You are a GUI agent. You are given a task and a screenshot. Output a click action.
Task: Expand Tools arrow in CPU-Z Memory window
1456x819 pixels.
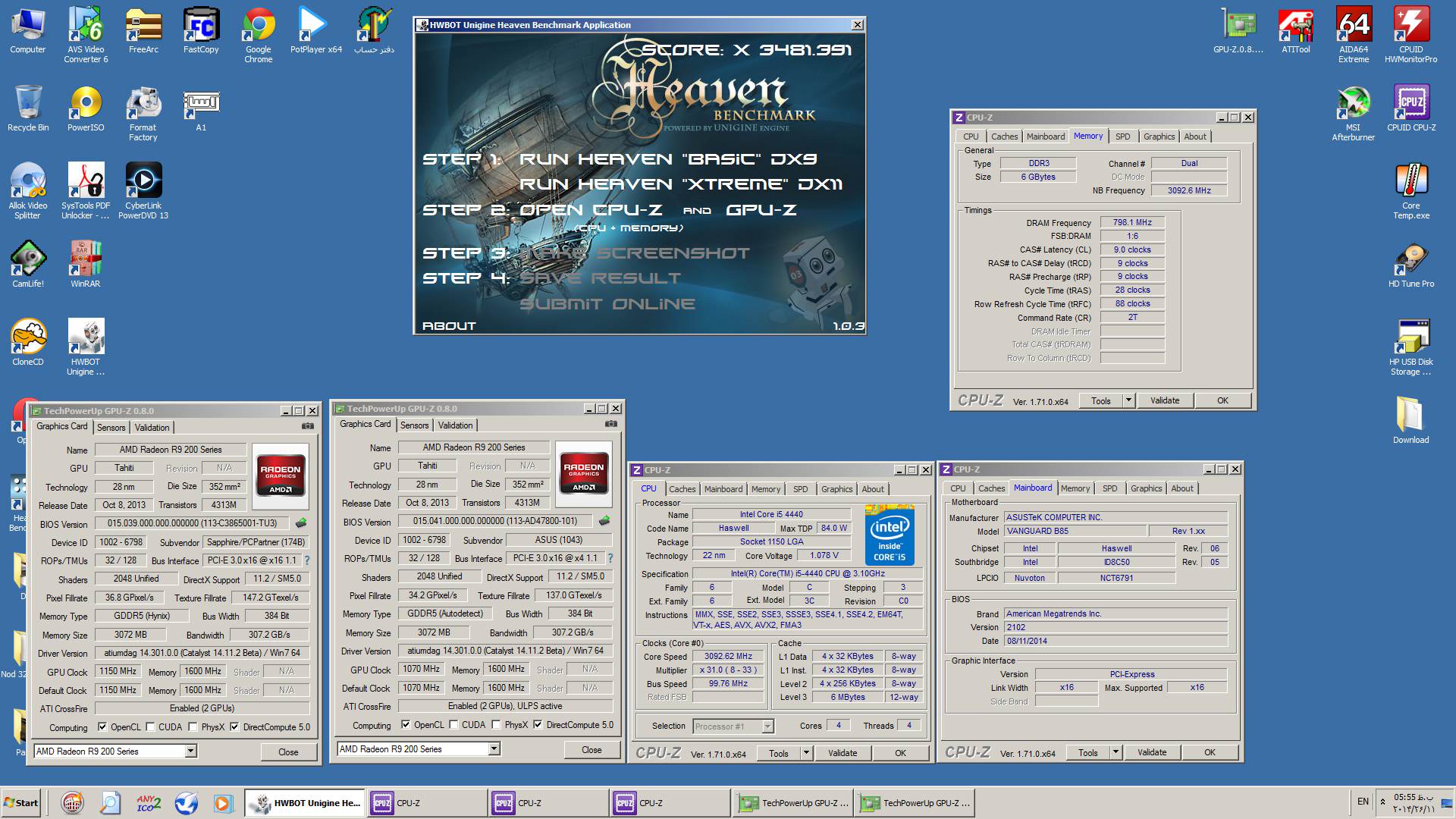(x=1128, y=400)
